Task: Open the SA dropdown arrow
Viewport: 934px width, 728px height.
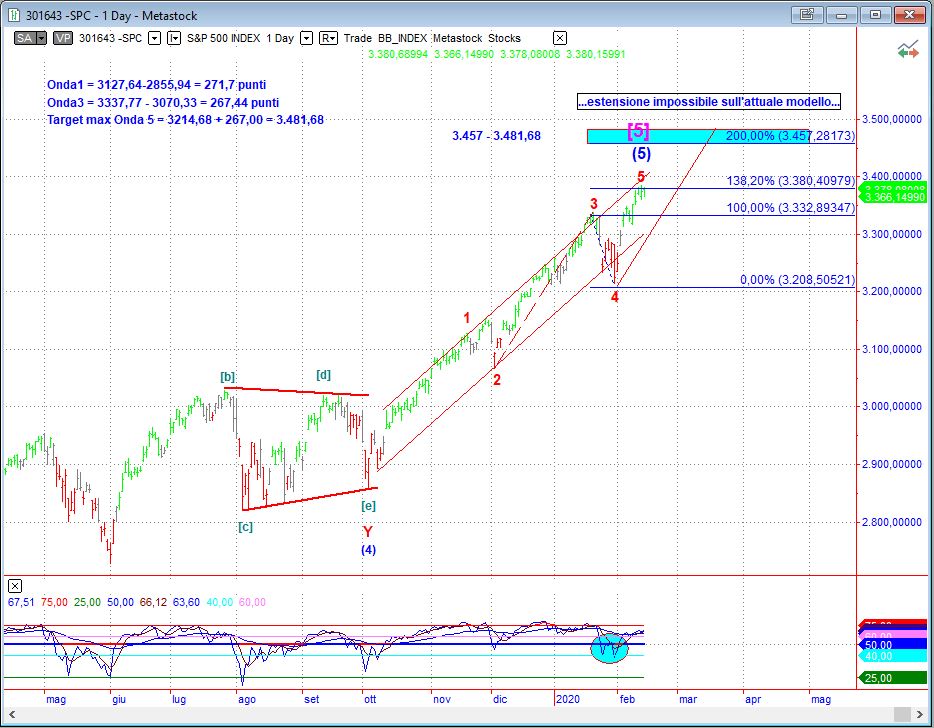Action: coord(41,38)
